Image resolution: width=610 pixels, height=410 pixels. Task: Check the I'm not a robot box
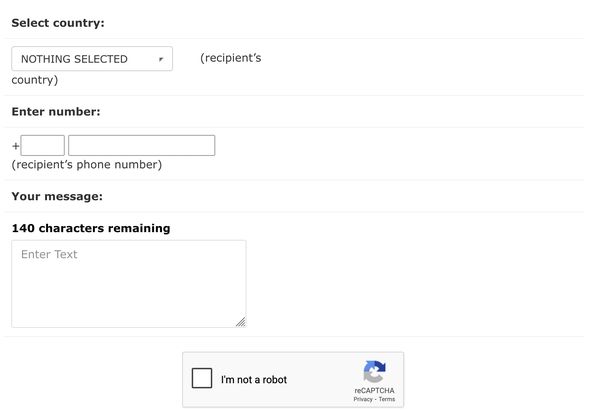click(202, 379)
